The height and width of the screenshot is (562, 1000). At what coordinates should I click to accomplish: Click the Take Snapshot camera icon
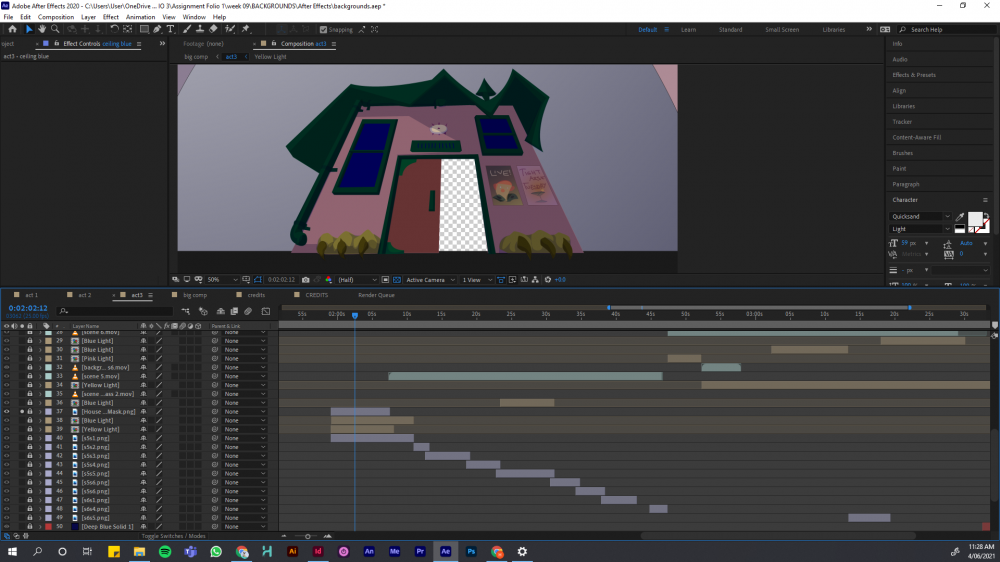click(306, 280)
